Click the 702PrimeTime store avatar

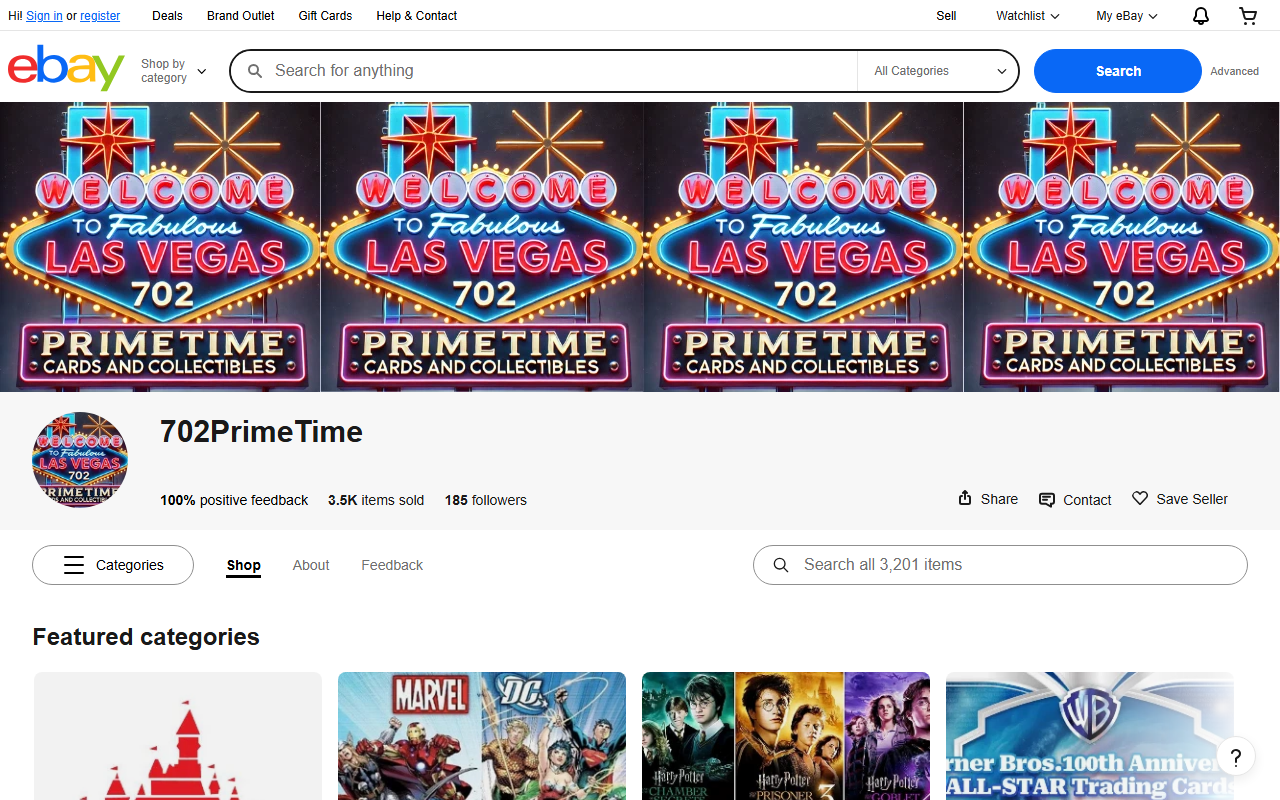click(x=80, y=460)
